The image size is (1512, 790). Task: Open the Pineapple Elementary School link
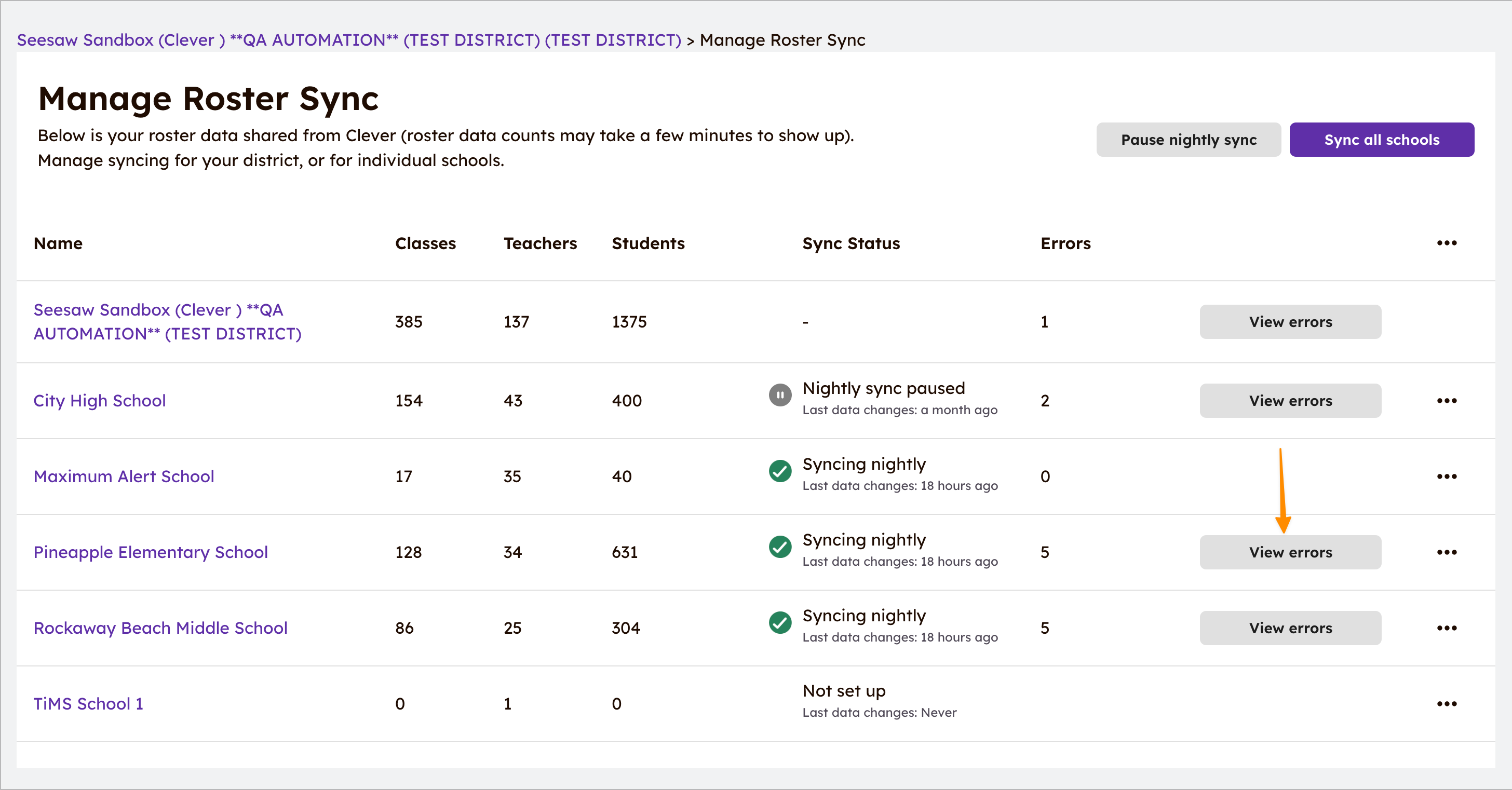150,552
